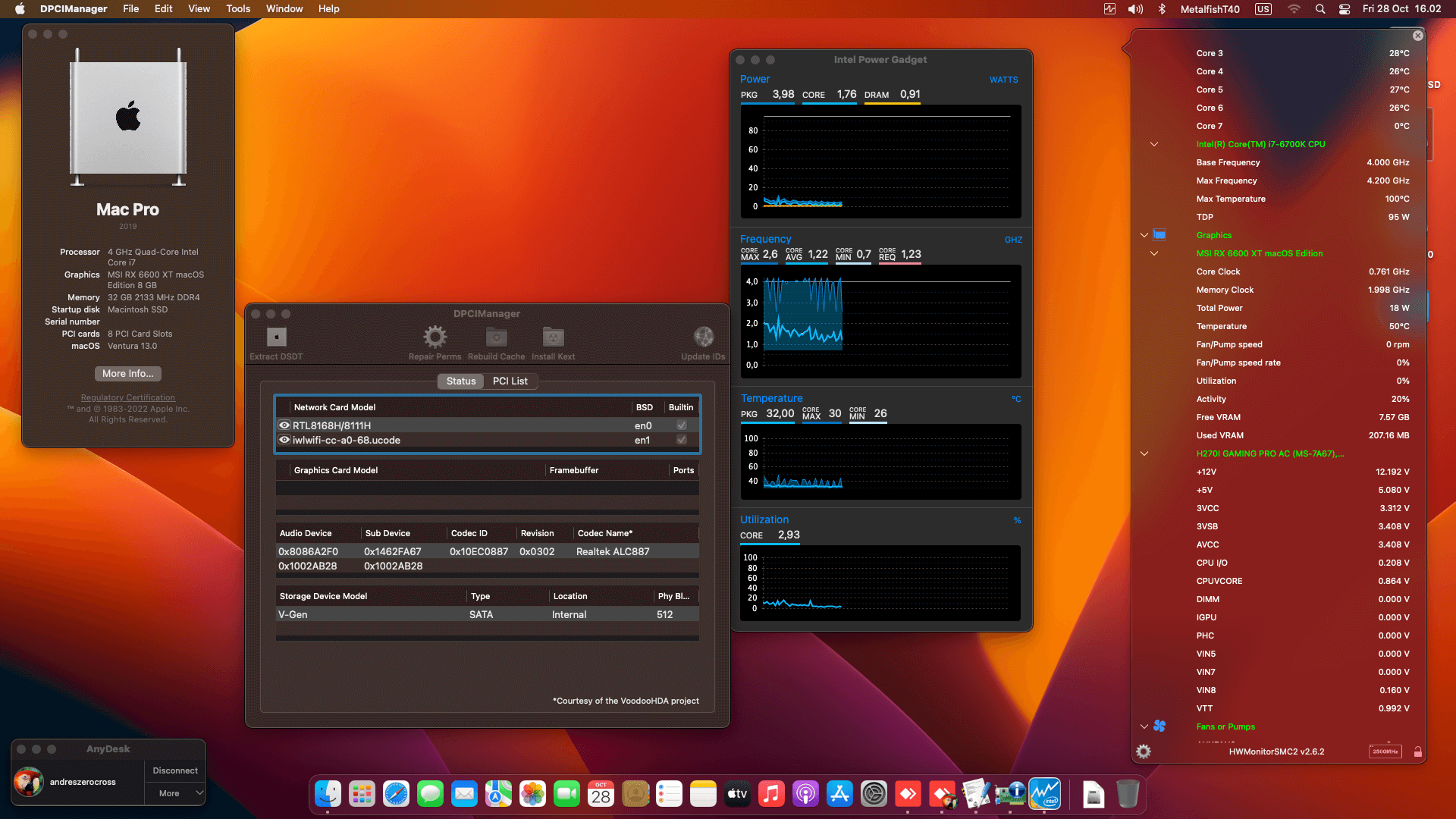Select the Extract DSDT tool in DPCIManager
This screenshot has height=819, width=1456.
pos(275,339)
